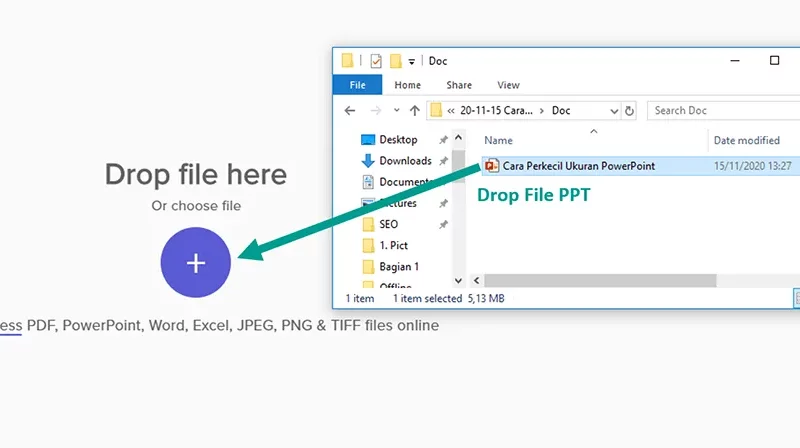The height and width of the screenshot is (448, 800).
Task: Select the '1. Pict' folder
Action: (x=393, y=245)
